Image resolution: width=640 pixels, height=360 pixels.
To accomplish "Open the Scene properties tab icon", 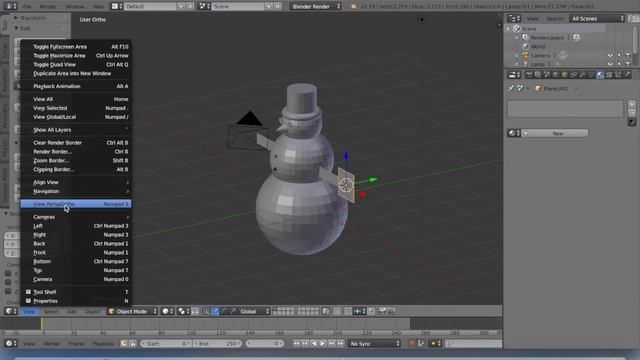I will coord(547,75).
